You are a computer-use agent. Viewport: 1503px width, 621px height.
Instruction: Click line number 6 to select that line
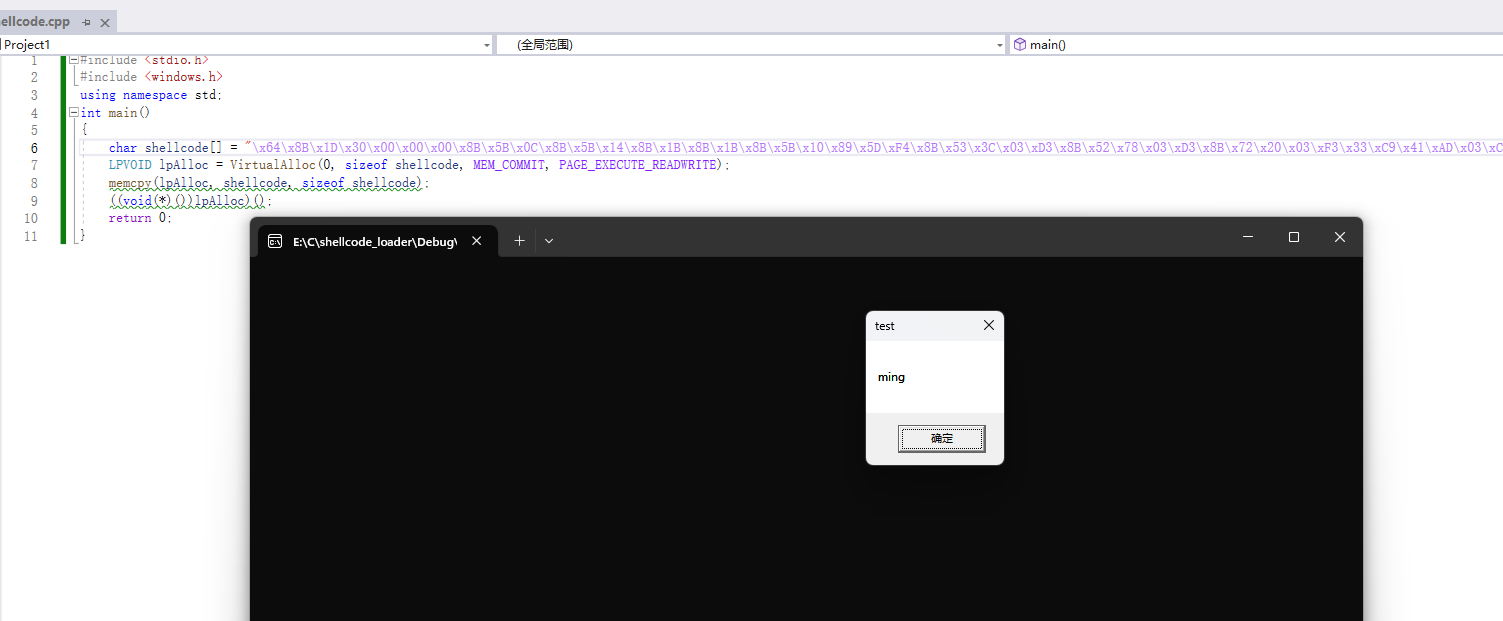(x=34, y=147)
